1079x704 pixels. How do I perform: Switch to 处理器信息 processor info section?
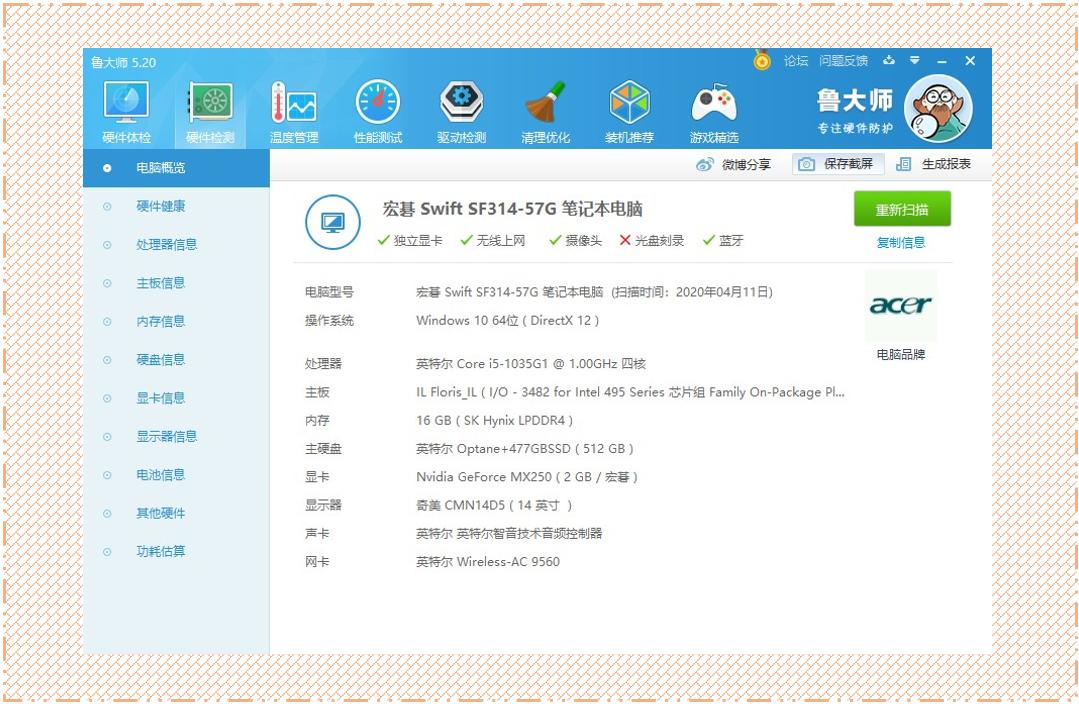(x=160, y=244)
